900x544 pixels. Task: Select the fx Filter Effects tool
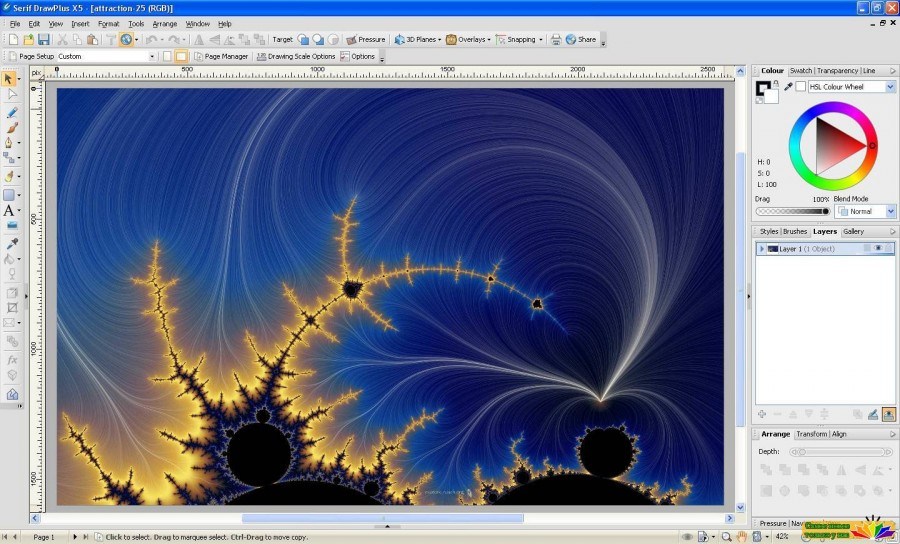(x=11, y=360)
